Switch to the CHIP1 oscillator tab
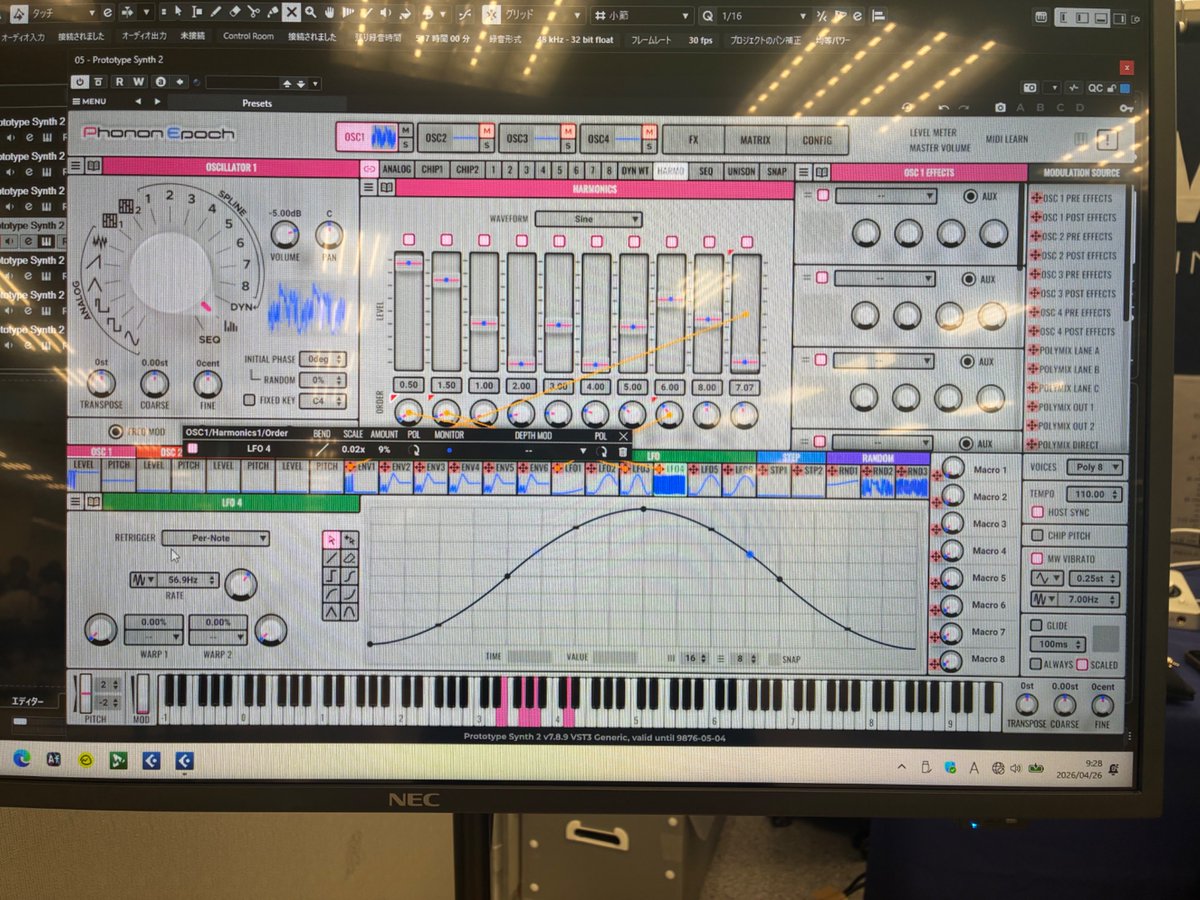The width and height of the screenshot is (1200, 900). (x=432, y=170)
